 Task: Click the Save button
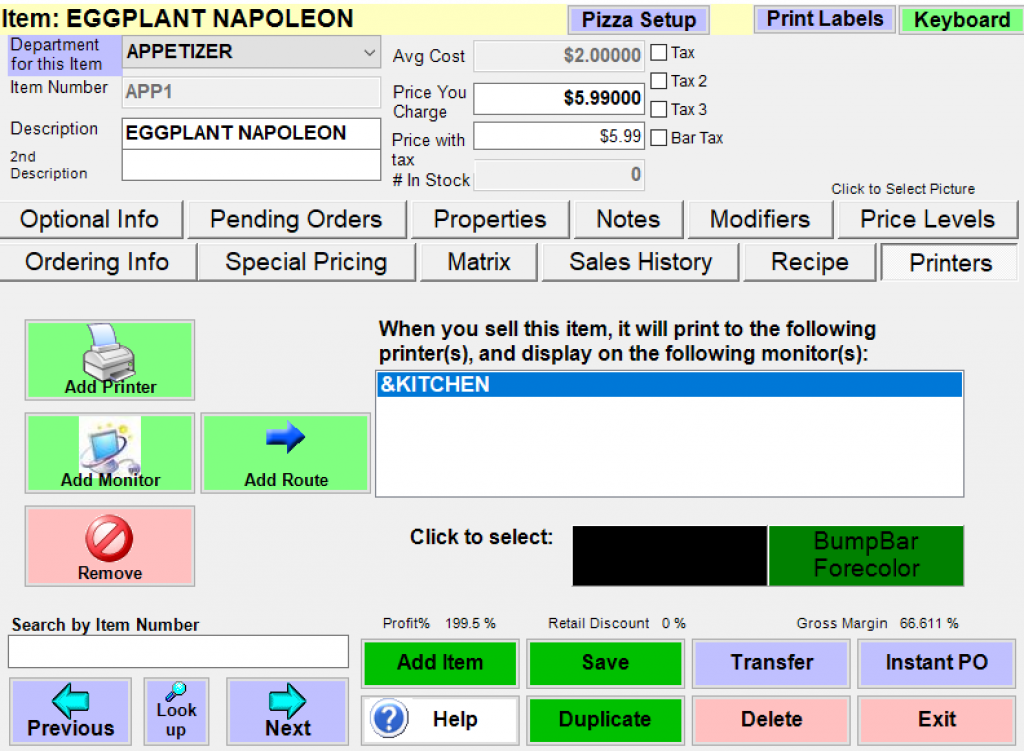point(605,663)
